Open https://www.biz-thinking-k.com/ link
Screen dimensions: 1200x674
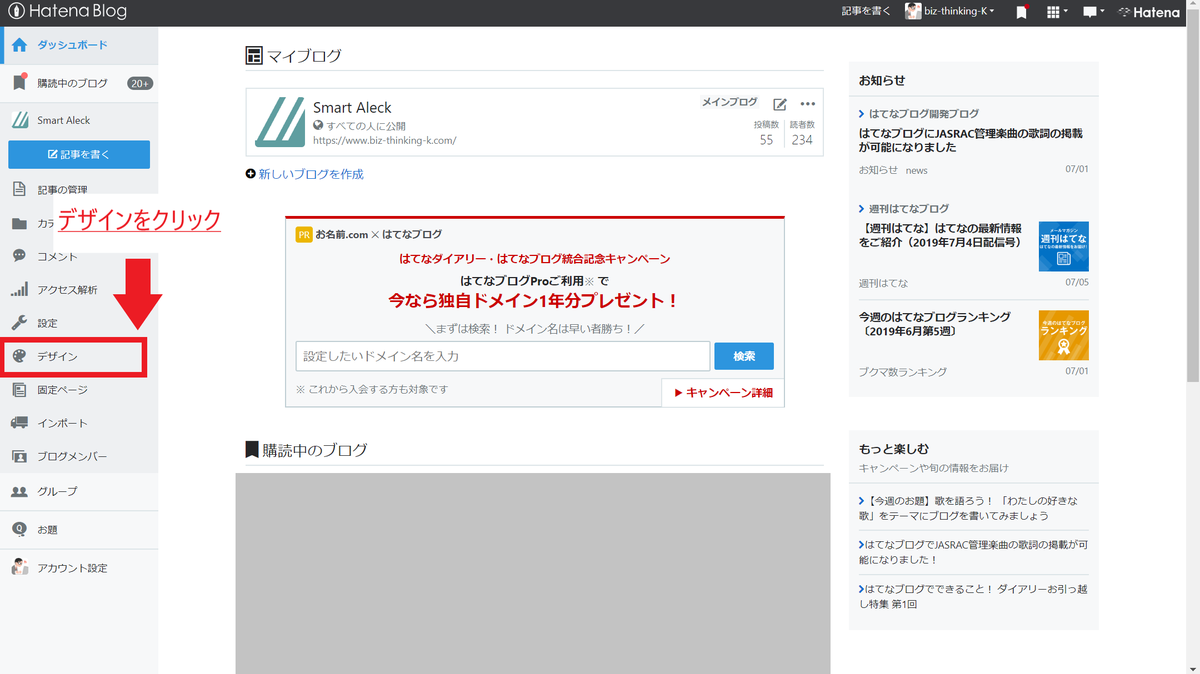[385, 140]
